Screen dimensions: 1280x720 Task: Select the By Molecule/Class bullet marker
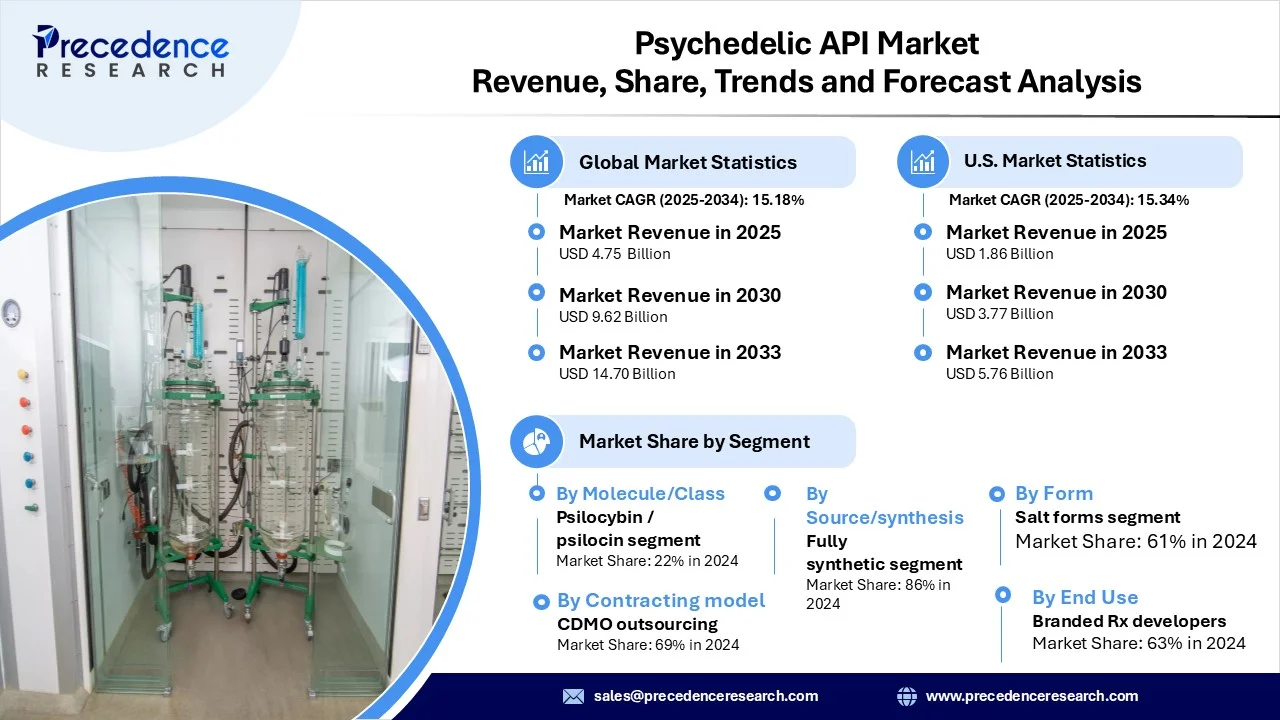[537, 493]
